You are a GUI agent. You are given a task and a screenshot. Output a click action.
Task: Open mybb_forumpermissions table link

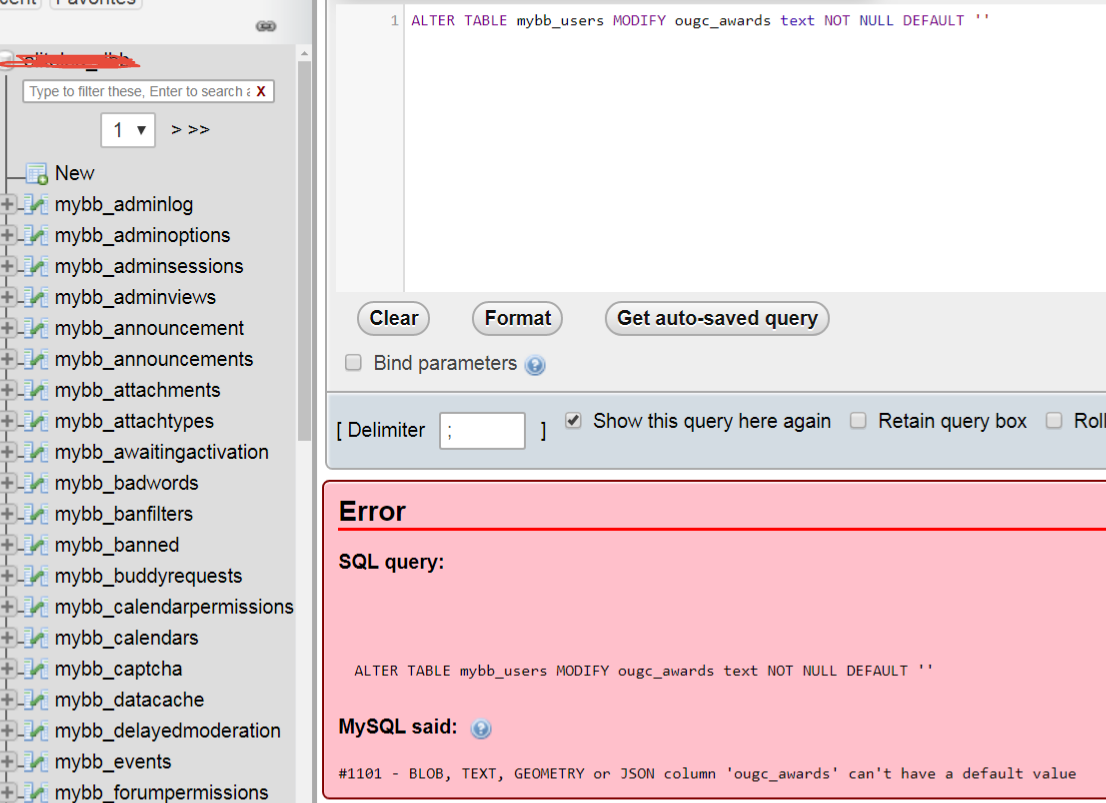[x=162, y=792]
